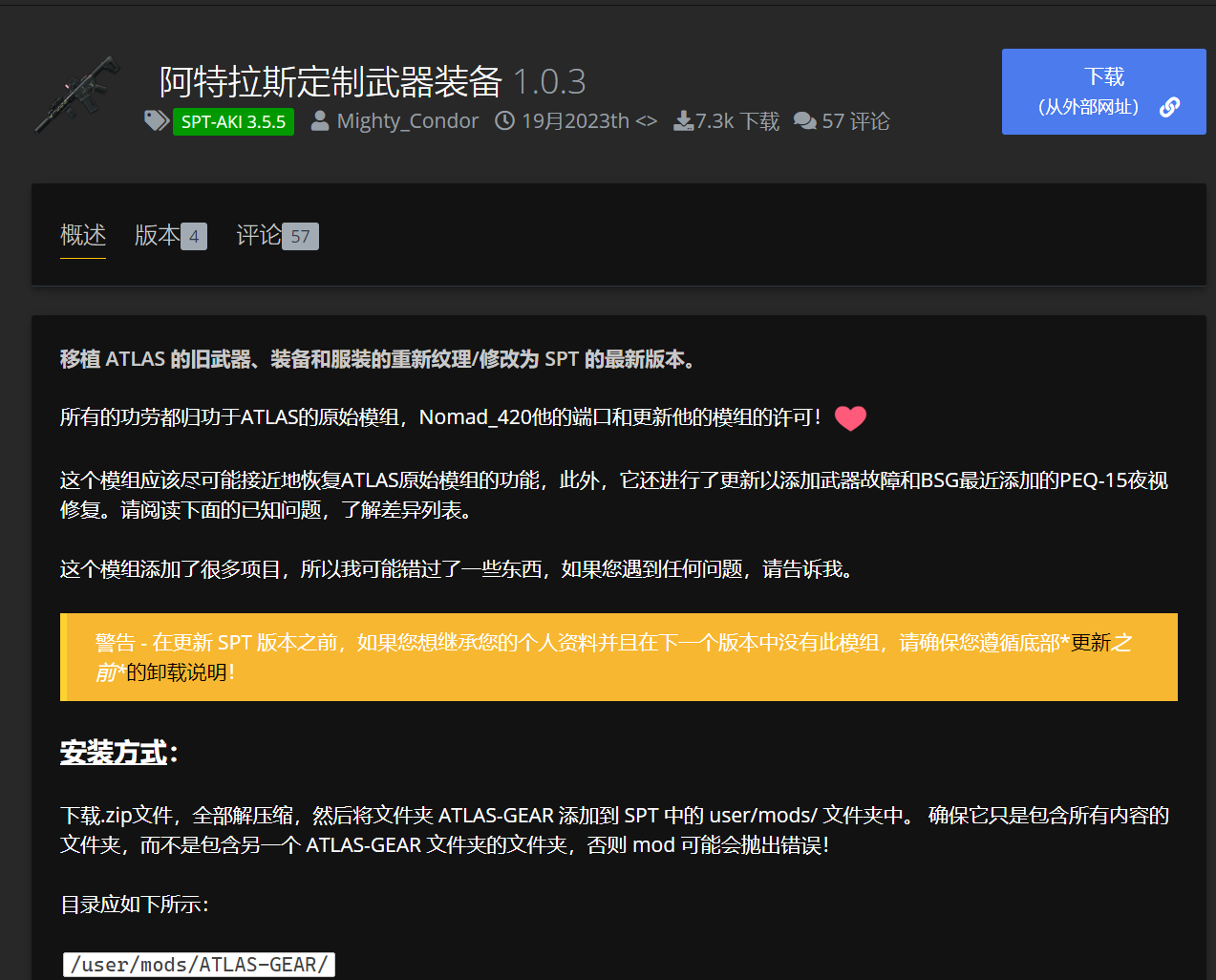
Task: Select the 概述 tab
Action: click(82, 235)
